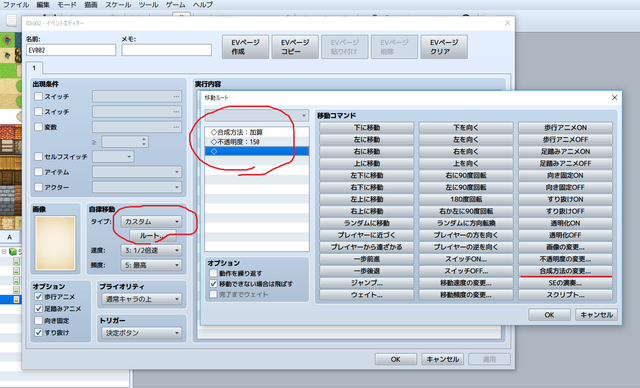This screenshot has height=388, width=640.
Task: Toggle the 歩行アニメ option checkbox
Action: click(38, 297)
